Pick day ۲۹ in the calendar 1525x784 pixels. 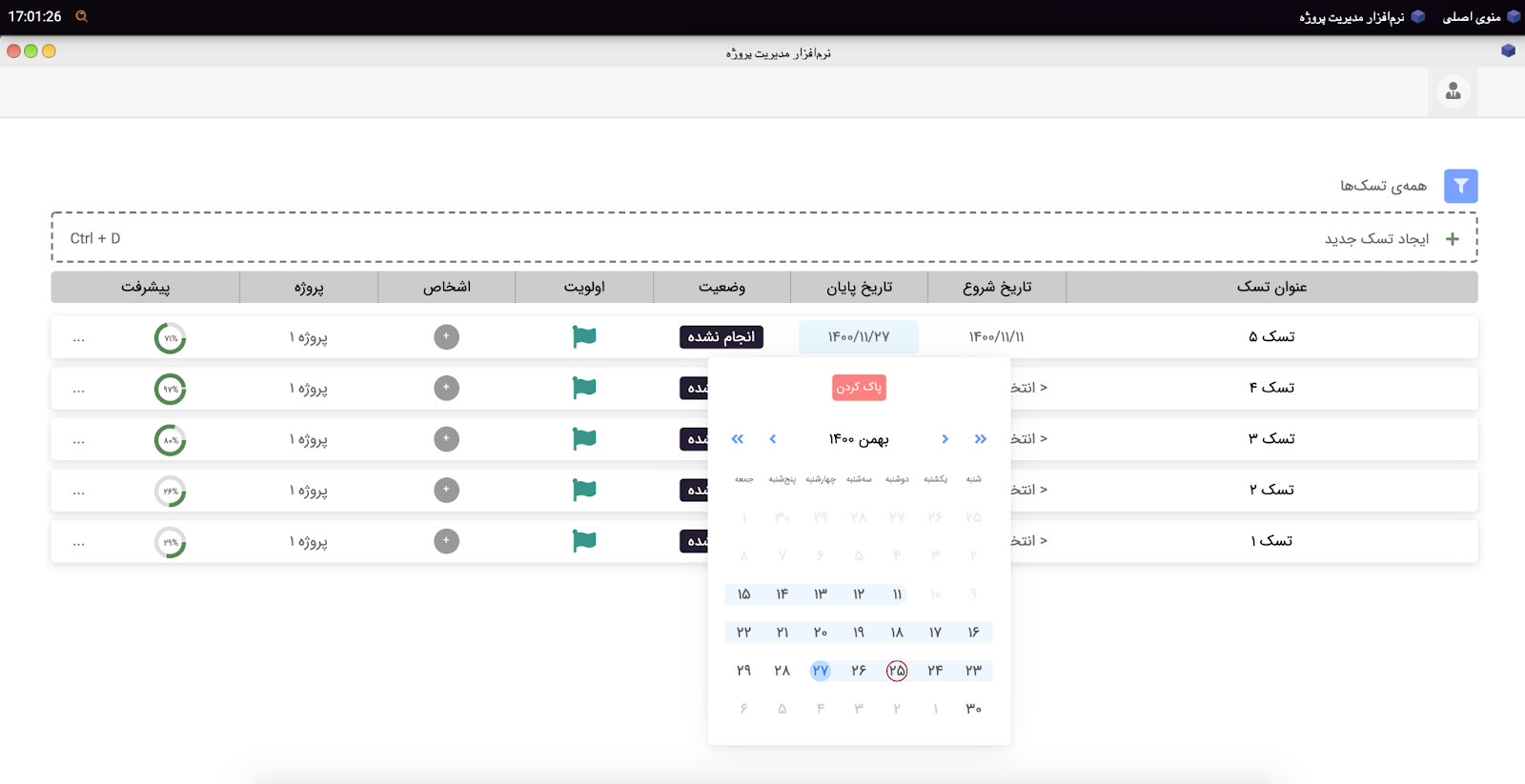click(744, 671)
